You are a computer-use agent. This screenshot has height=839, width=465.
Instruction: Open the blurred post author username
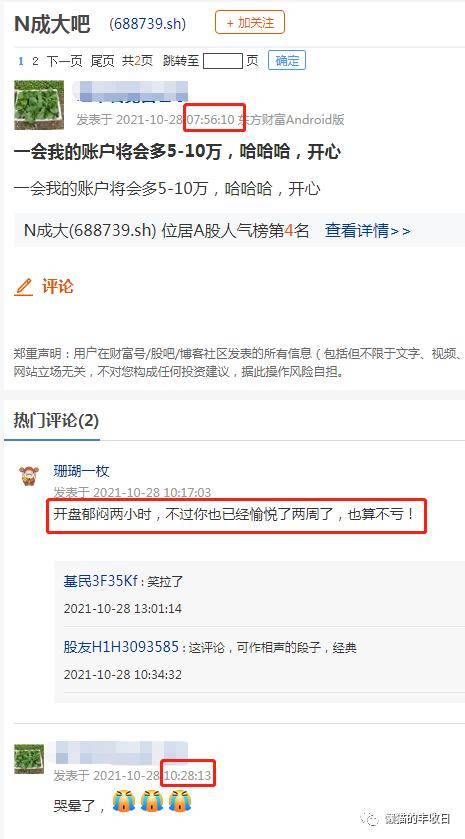point(132,91)
